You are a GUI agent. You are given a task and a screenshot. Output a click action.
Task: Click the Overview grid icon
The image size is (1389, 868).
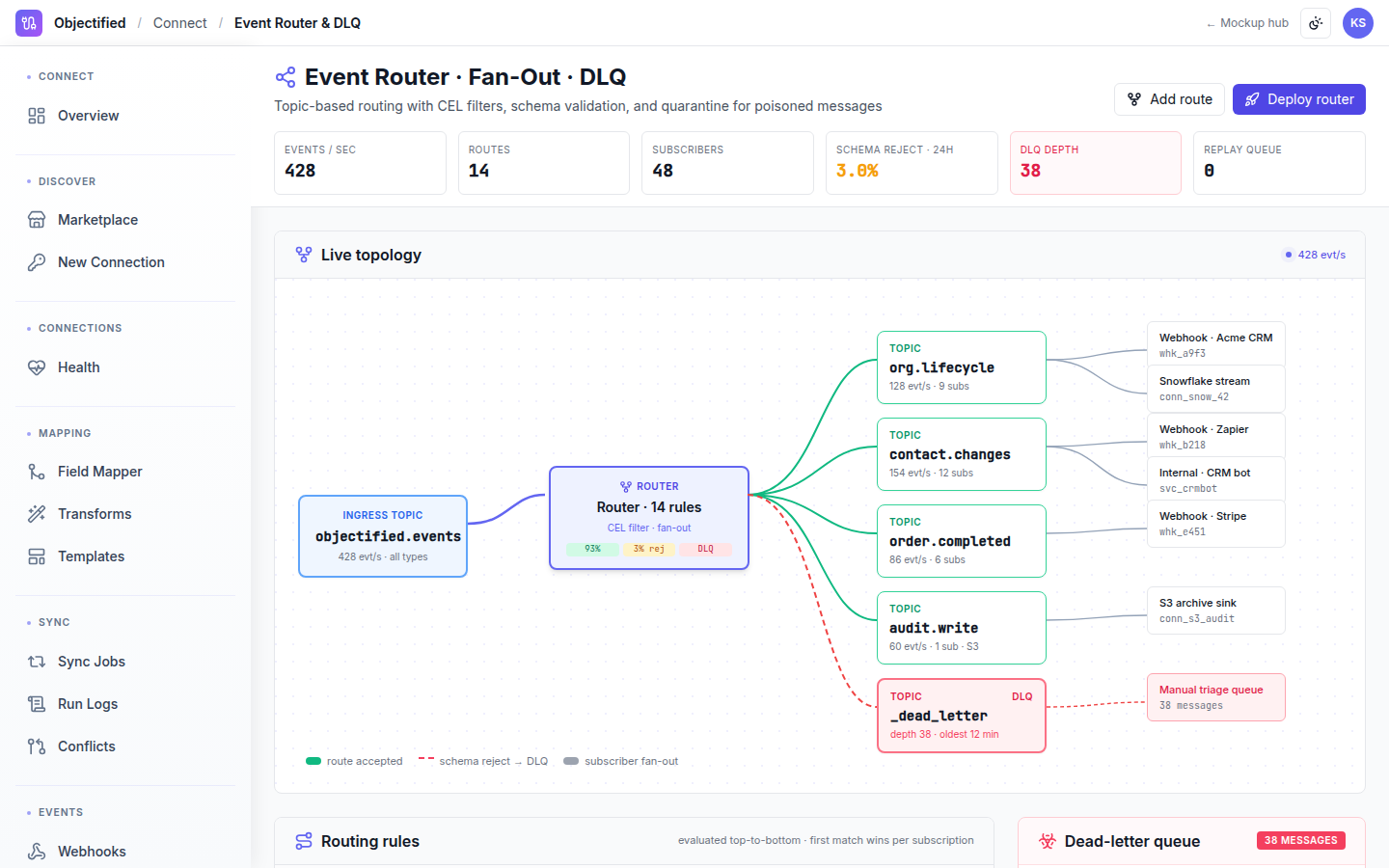(x=37, y=116)
